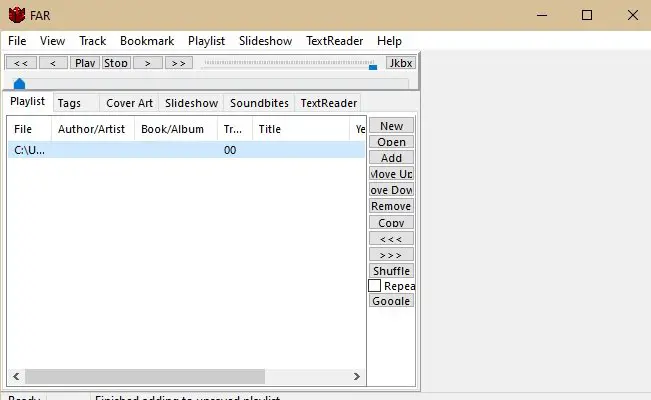Switch to the Playlist tab
651x400 pixels.
27,101
